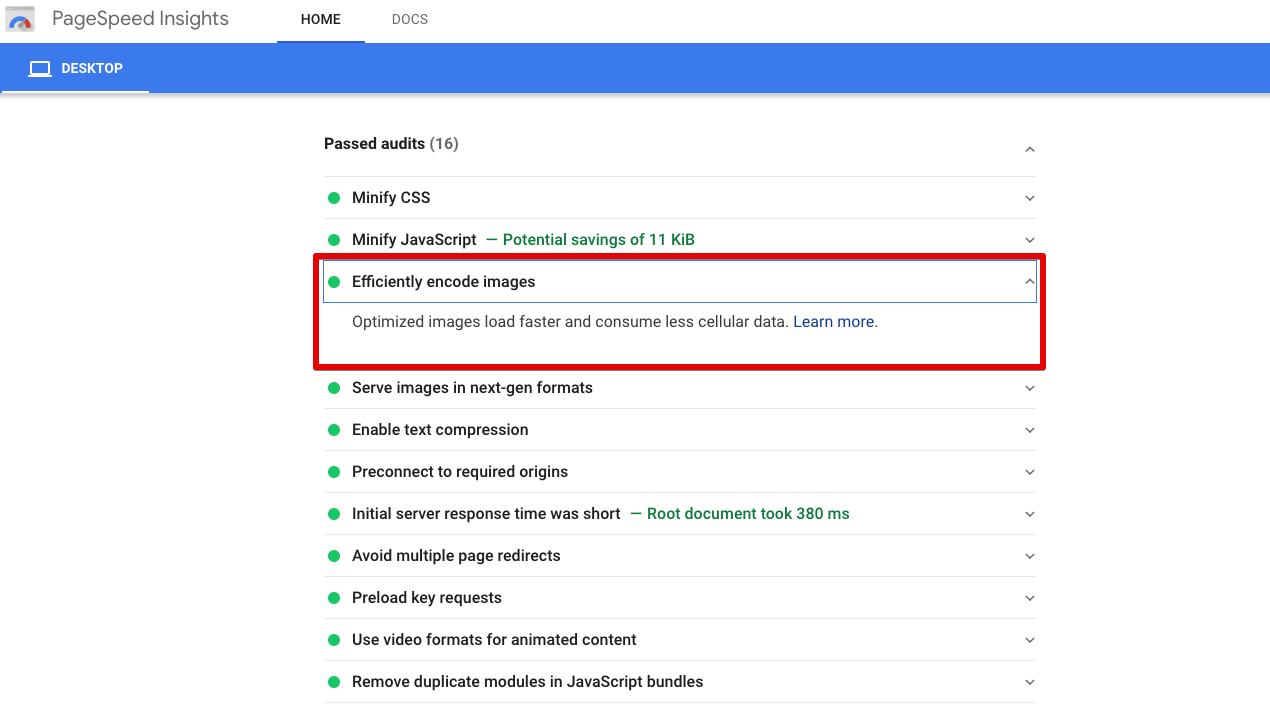The height and width of the screenshot is (706, 1270).
Task: Click the Efficiently encode images title
Action: tap(444, 282)
